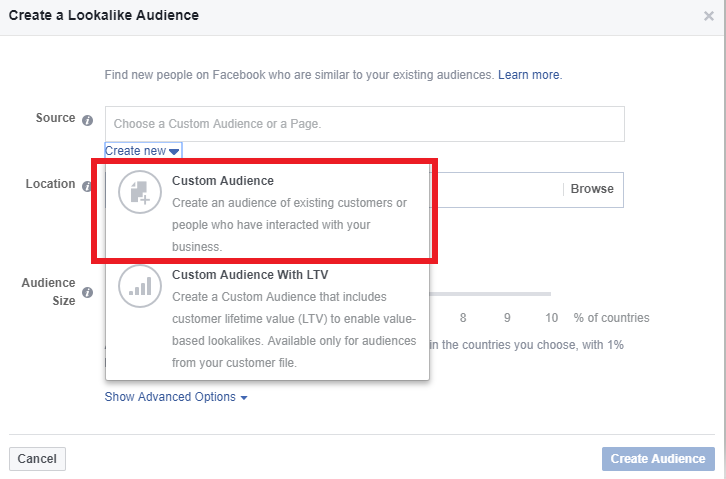Click the Create Audience button
The image size is (726, 479).
point(658,459)
